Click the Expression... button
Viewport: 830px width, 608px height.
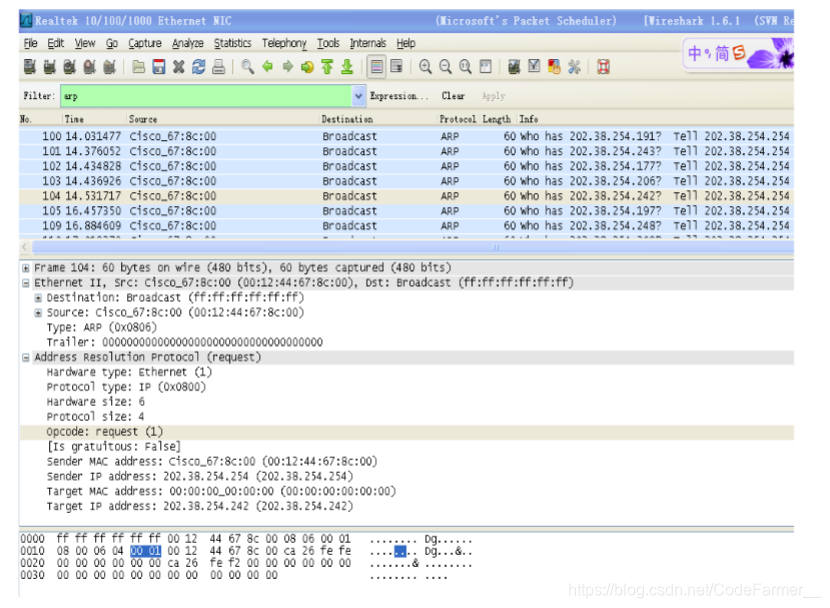pos(399,96)
